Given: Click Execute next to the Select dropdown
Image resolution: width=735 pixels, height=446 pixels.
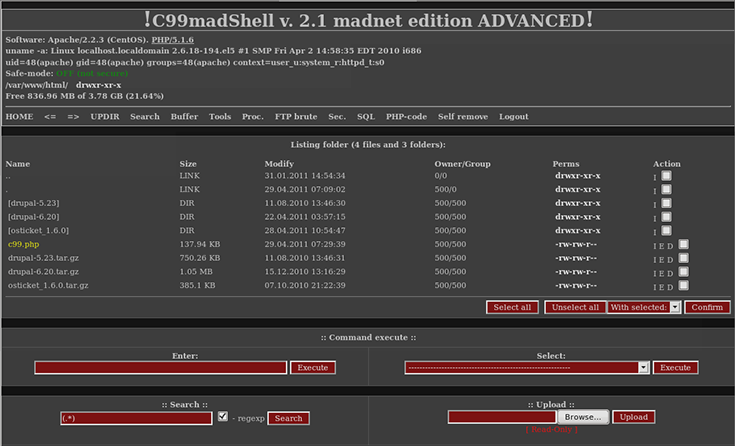Looking at the screenshot, I should pos(675,367).
